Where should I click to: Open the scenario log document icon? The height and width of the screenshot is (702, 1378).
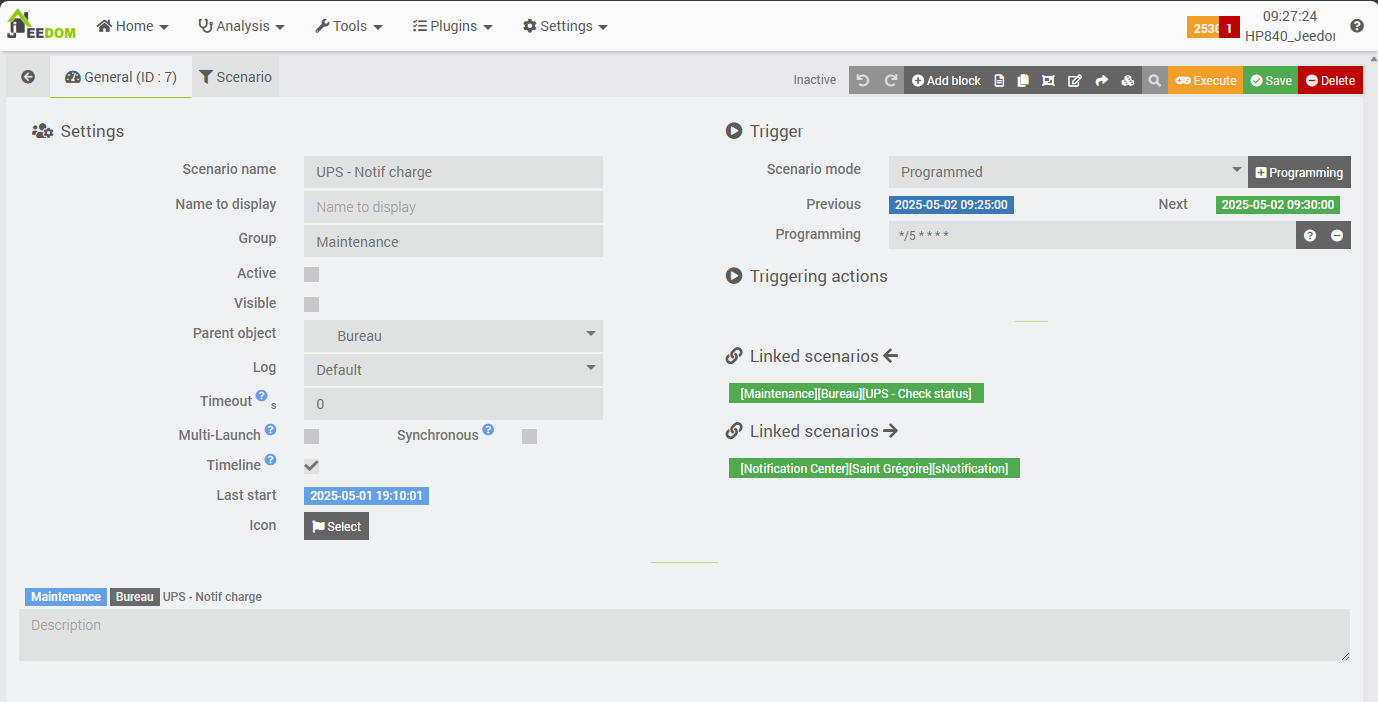[999, 80]
